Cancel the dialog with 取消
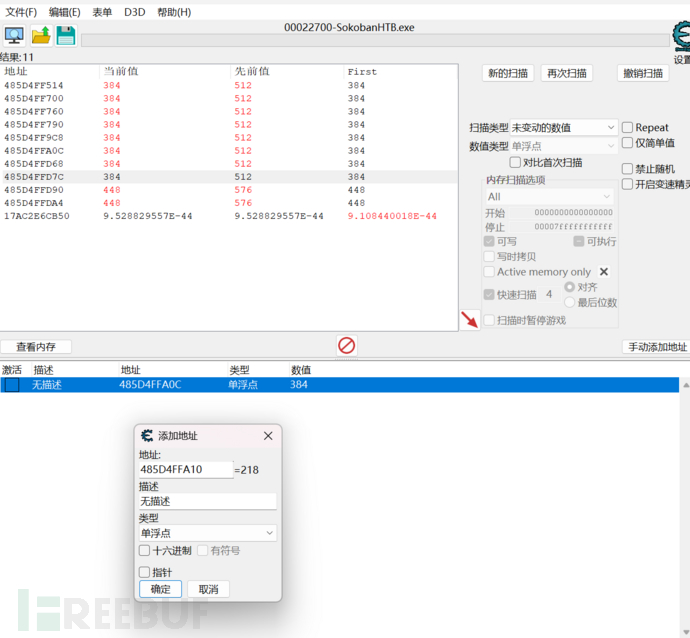The width and height of the screenshot is (690, 638). click(x=208, y=589)
